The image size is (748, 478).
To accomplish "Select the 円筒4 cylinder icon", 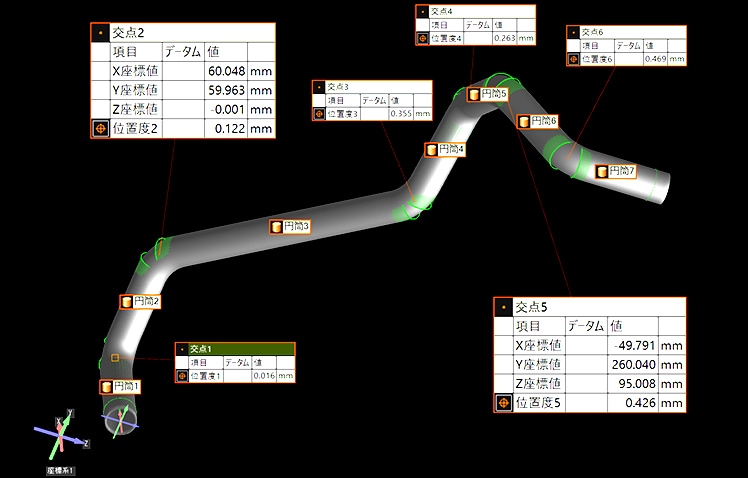I will 431,150.
